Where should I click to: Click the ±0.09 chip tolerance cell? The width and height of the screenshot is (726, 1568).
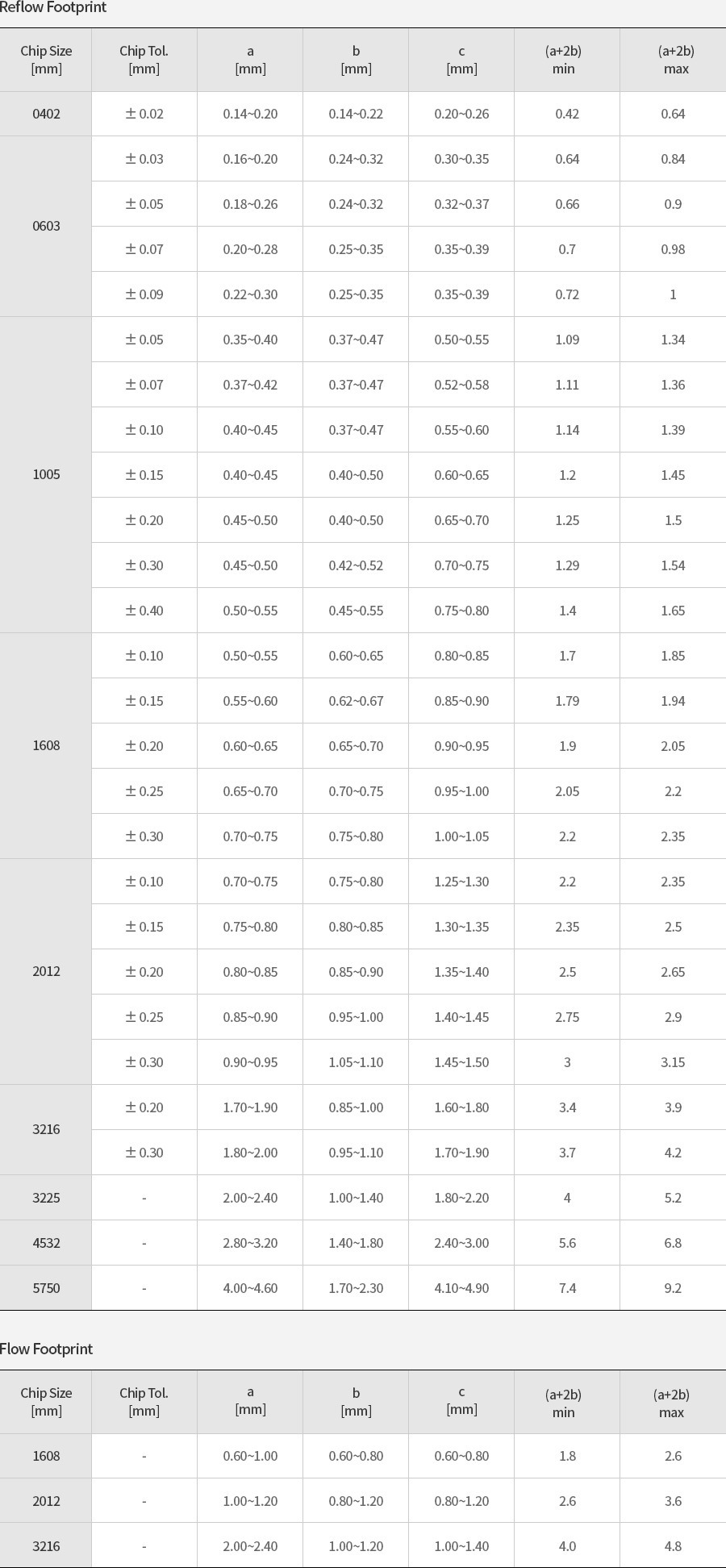click(x=144, y=294)
